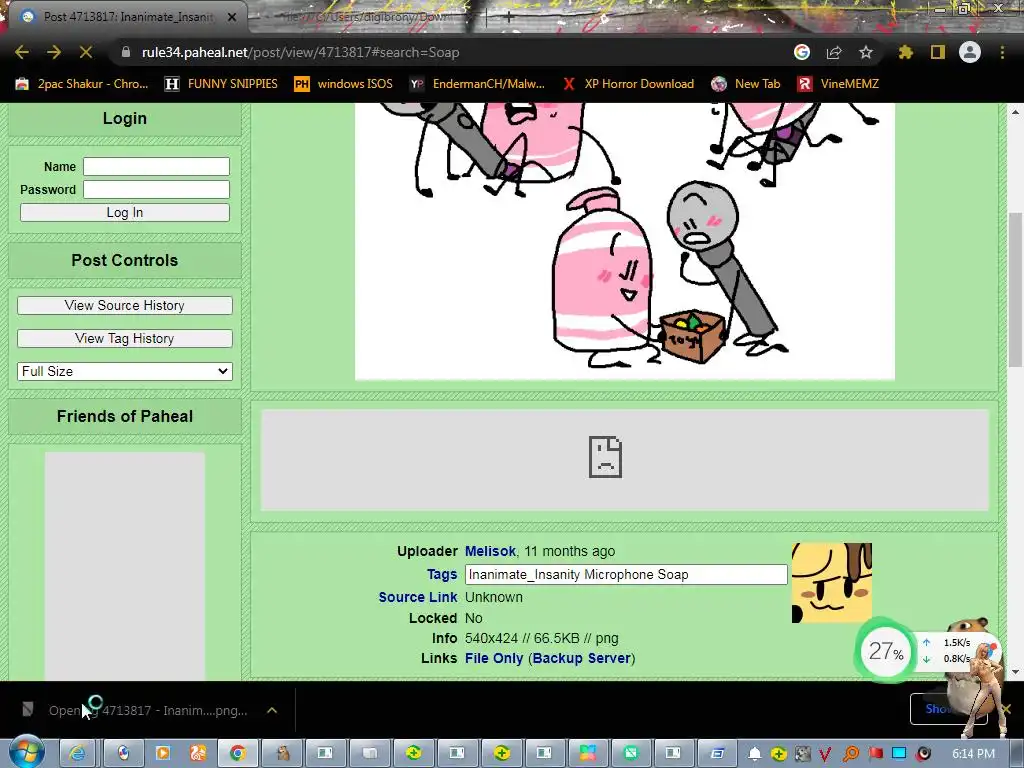Open the downloading 4713817 png item
Screen dimensions: 1024x768
tap(138, 710)
